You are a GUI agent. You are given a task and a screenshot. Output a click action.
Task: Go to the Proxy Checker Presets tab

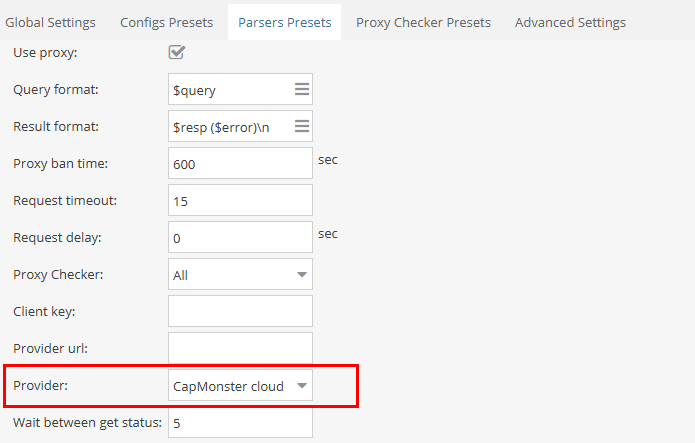[423, 23]
